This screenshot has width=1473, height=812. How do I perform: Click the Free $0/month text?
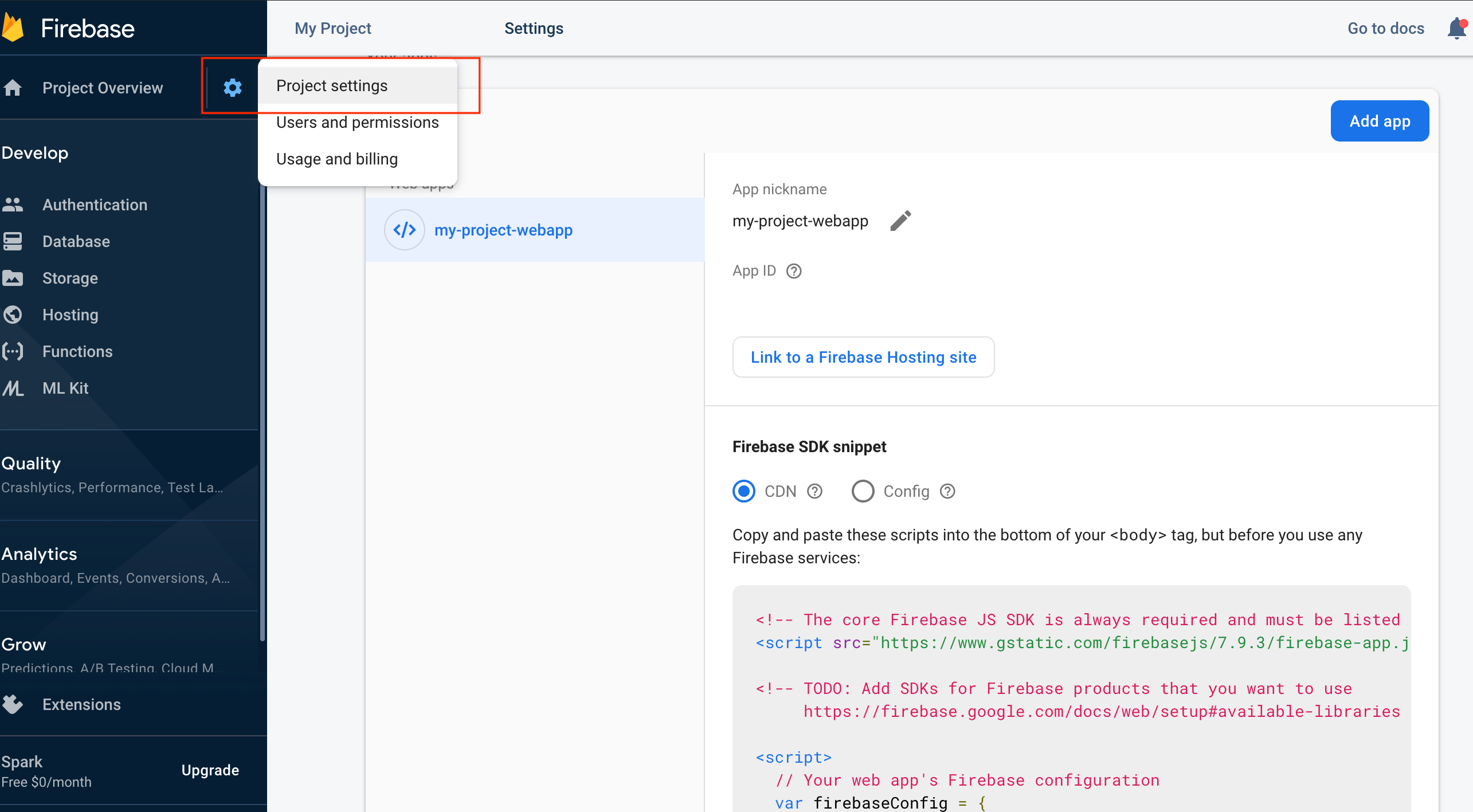coord(46,782)
